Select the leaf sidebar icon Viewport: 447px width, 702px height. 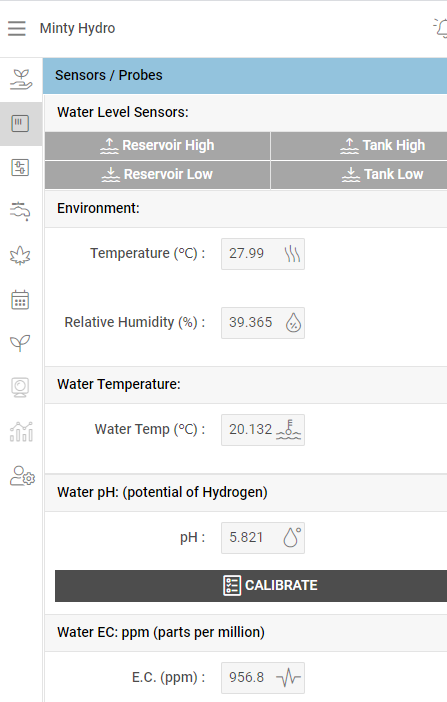tap(20, 256)
